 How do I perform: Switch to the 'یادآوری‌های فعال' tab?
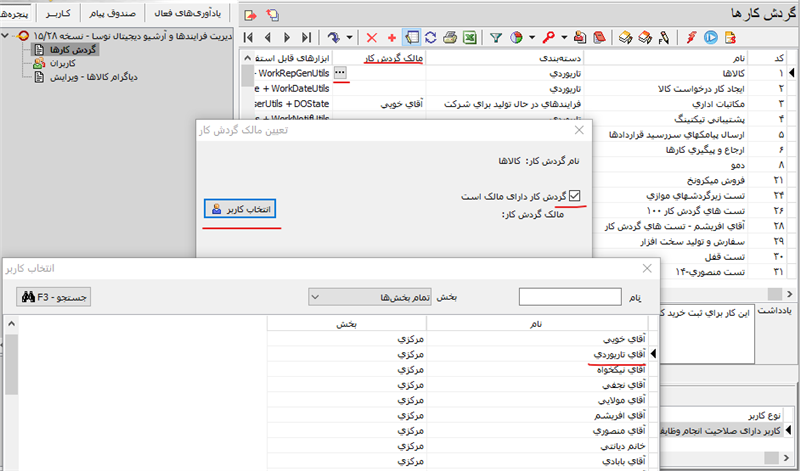[185, 13]
